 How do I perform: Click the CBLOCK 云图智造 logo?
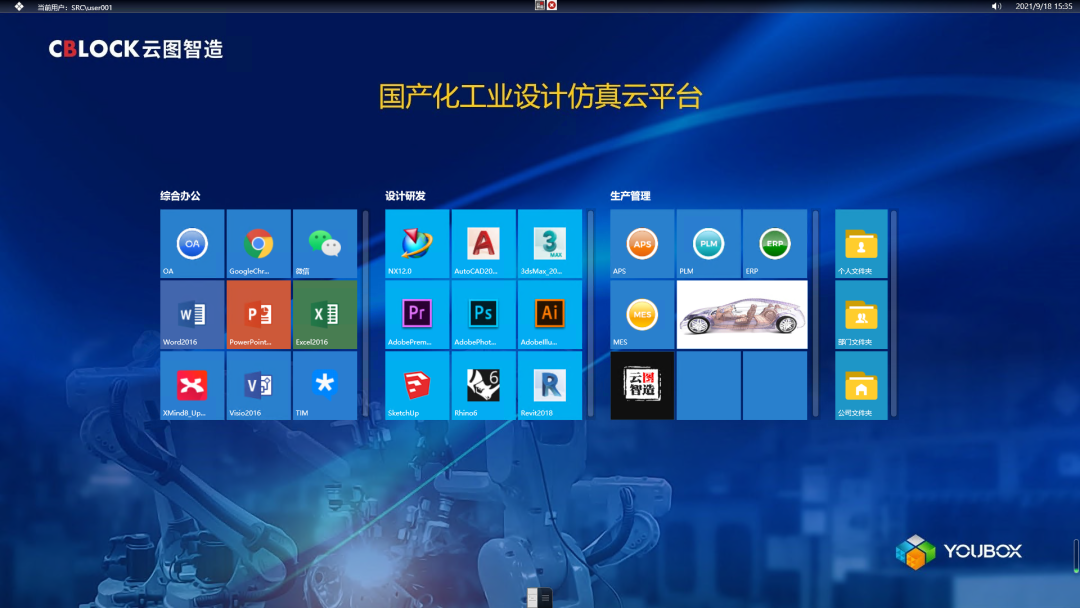point(136,49)
